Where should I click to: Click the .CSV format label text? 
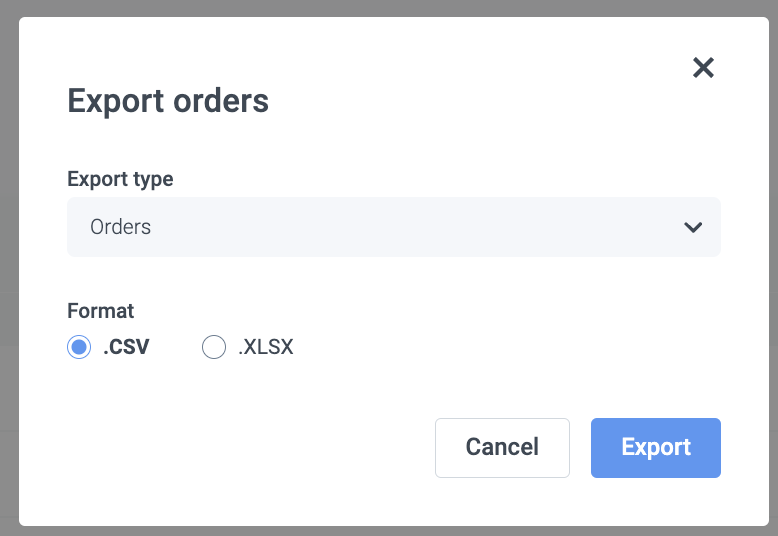click(x=126, y=348)
